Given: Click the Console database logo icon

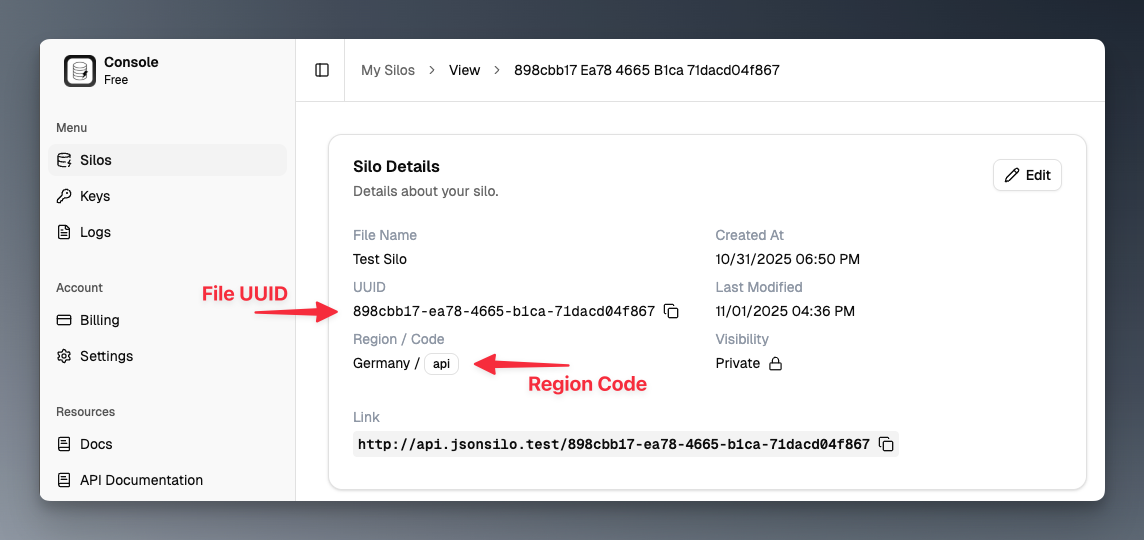Looking at the screenshot, I should [80, 71].
